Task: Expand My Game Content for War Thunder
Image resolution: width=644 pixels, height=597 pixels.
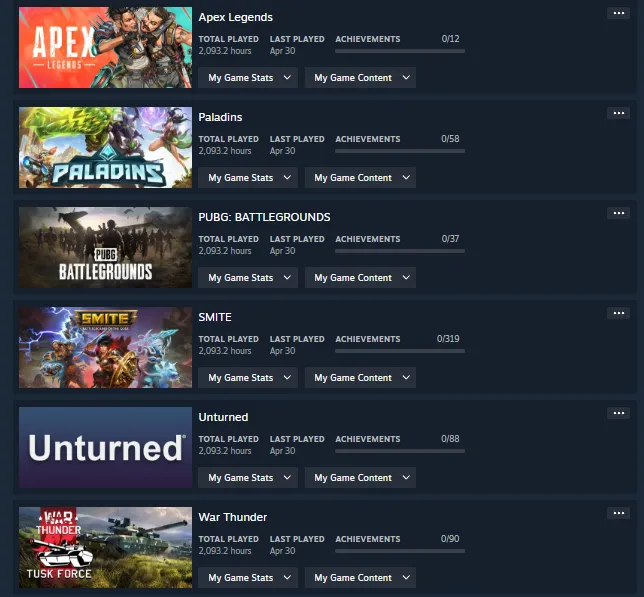Action: (x=360, y=578)
